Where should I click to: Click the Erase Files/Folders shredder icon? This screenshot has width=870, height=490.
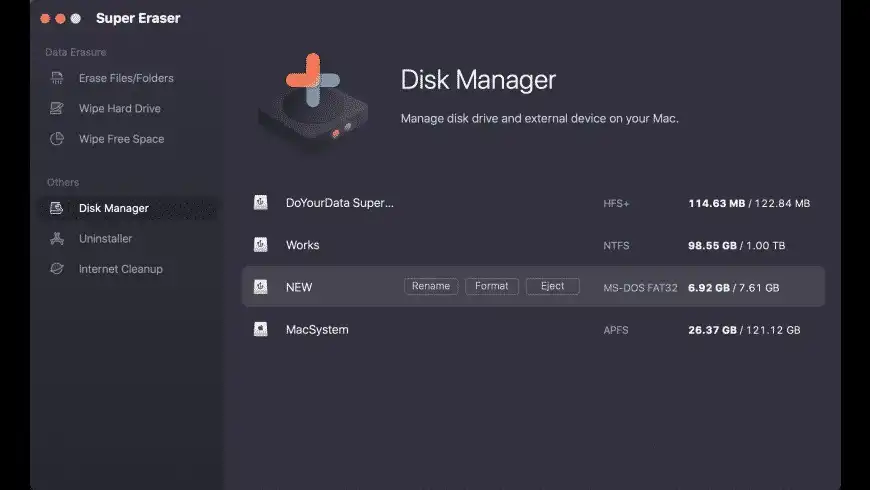(57, 78)
